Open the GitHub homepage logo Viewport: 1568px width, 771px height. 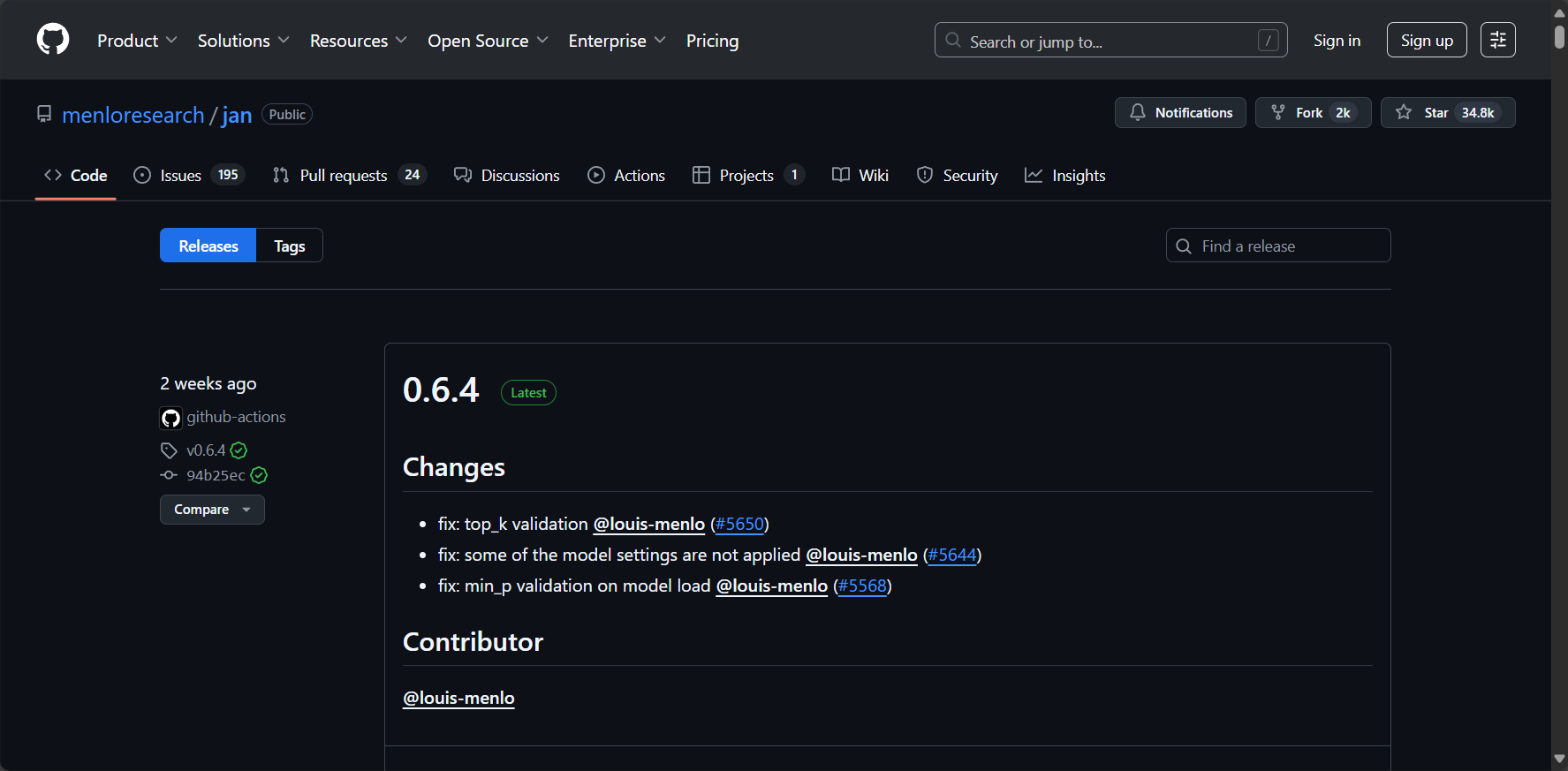point(53,40)
